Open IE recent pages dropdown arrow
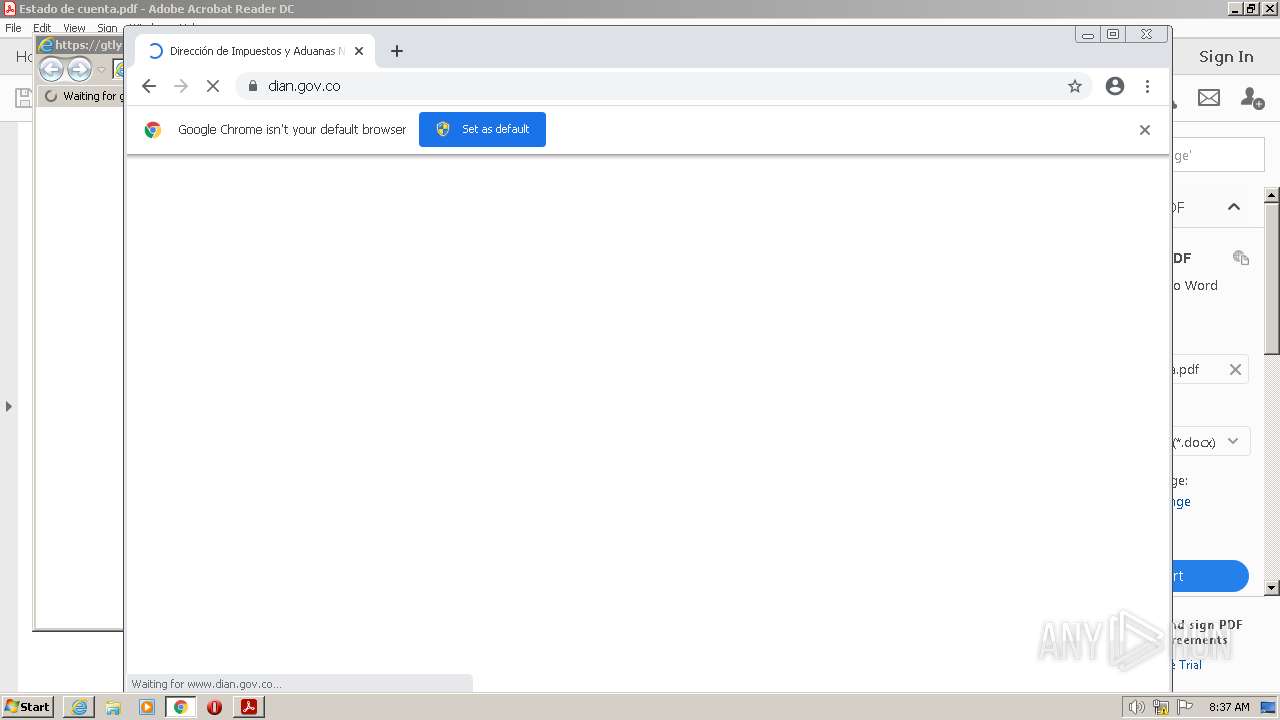The height and width of the screenshot is (720, 1280). click(x=101, y=70)
